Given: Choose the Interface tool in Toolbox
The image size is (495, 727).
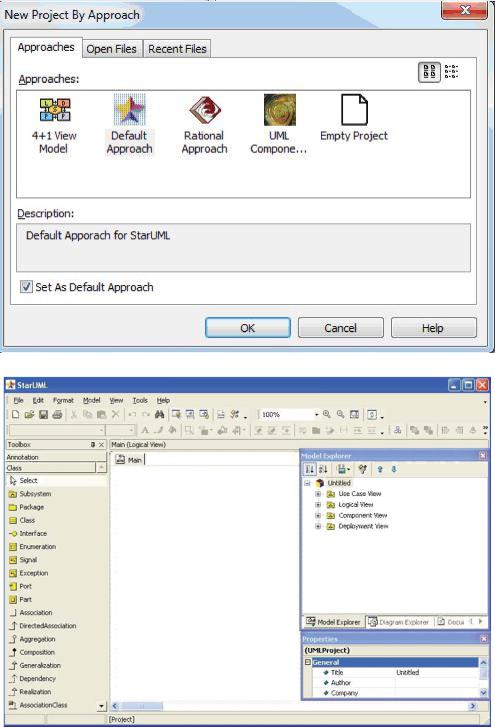Looking at the screenshot, I should coord(28,533).
